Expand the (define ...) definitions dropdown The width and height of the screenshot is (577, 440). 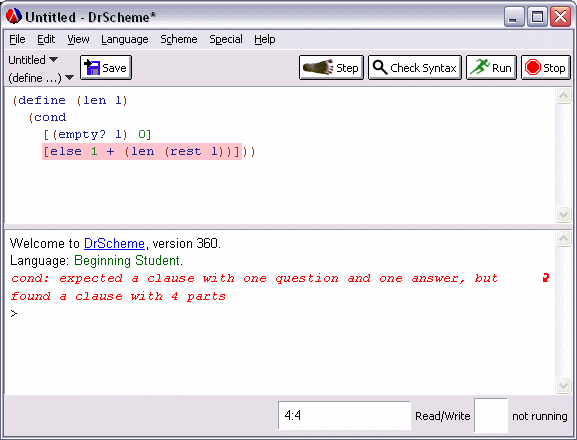[41, 78]
